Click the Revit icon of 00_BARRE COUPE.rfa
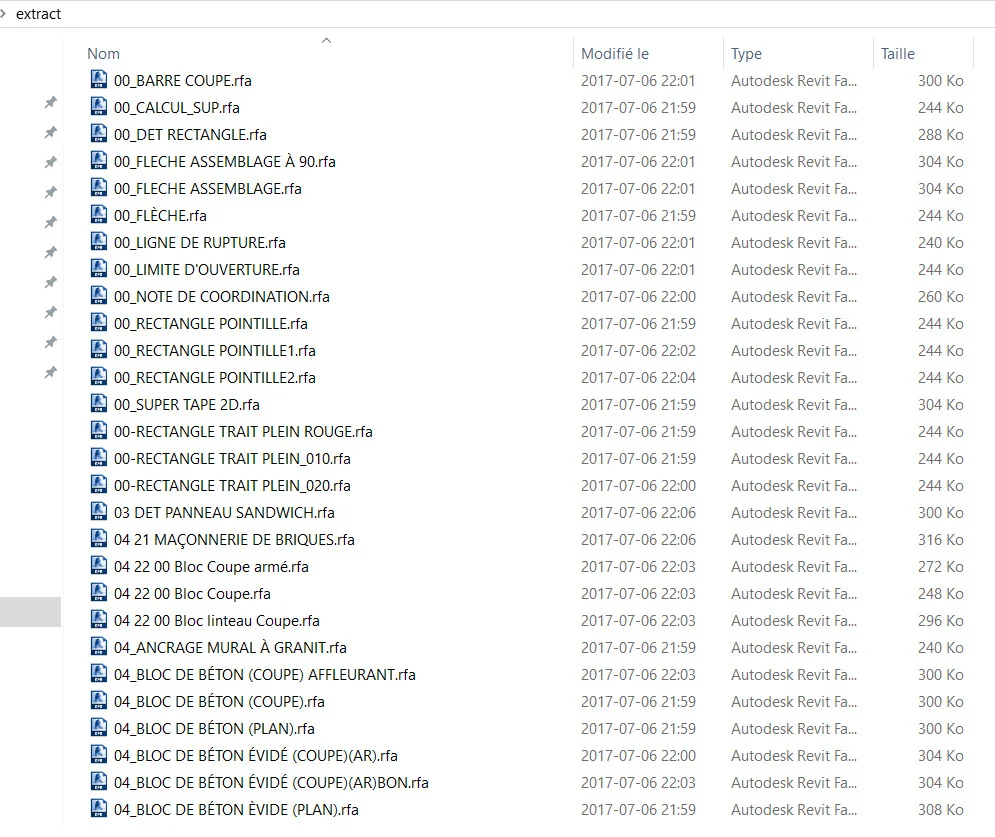 [x=99, y=79]
